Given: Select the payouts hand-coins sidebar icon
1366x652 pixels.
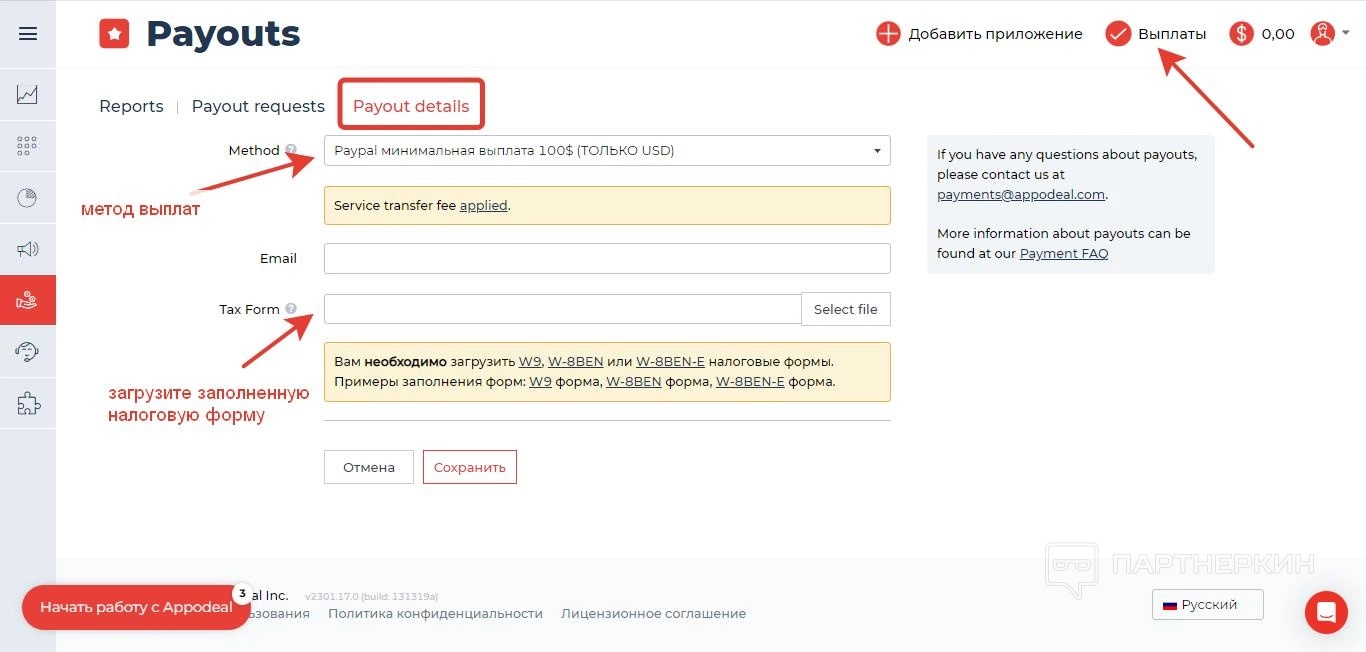Looking at the screenshot, I should point(28,300).
